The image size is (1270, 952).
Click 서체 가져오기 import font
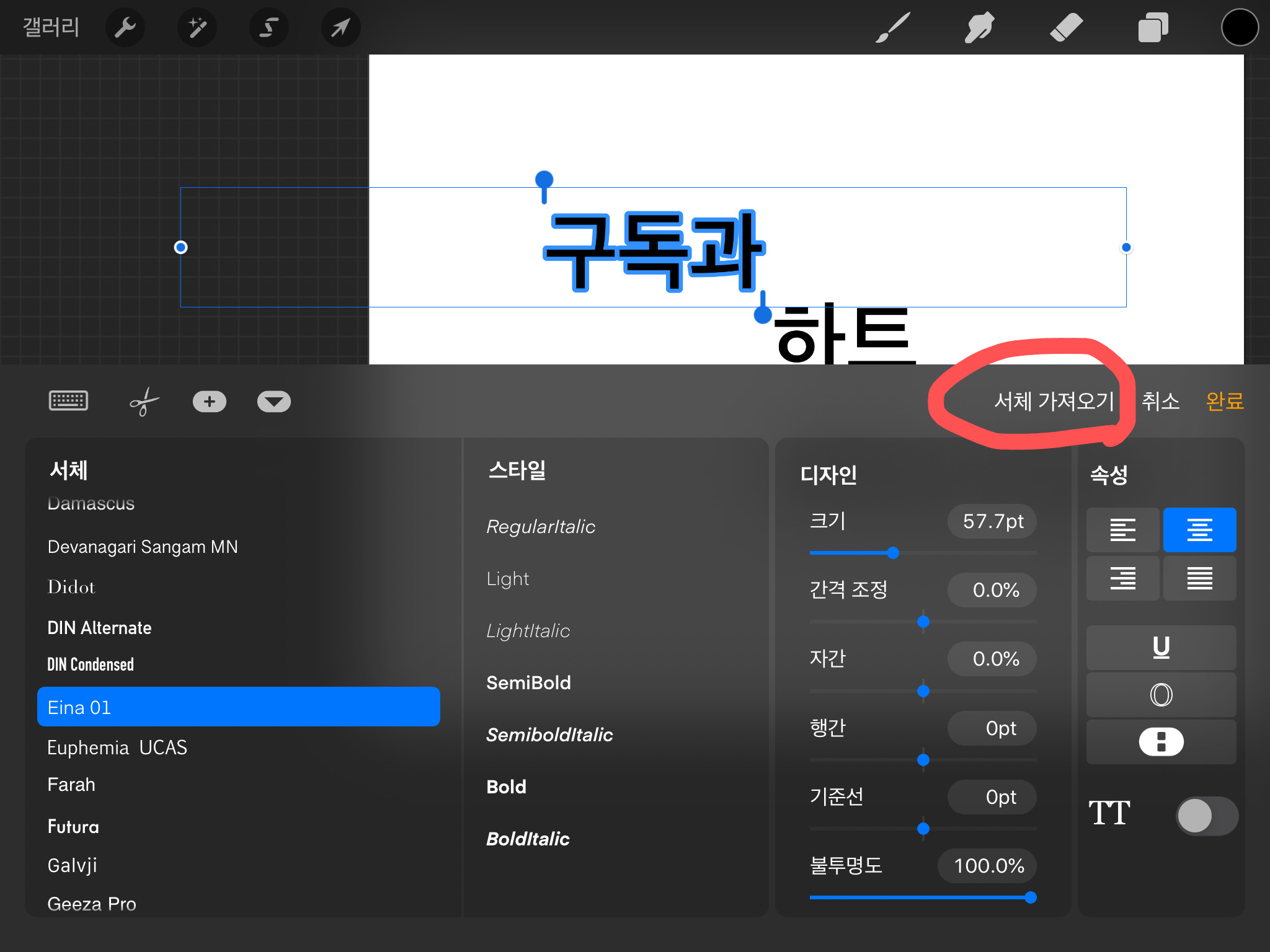[x=1054, y=402]
